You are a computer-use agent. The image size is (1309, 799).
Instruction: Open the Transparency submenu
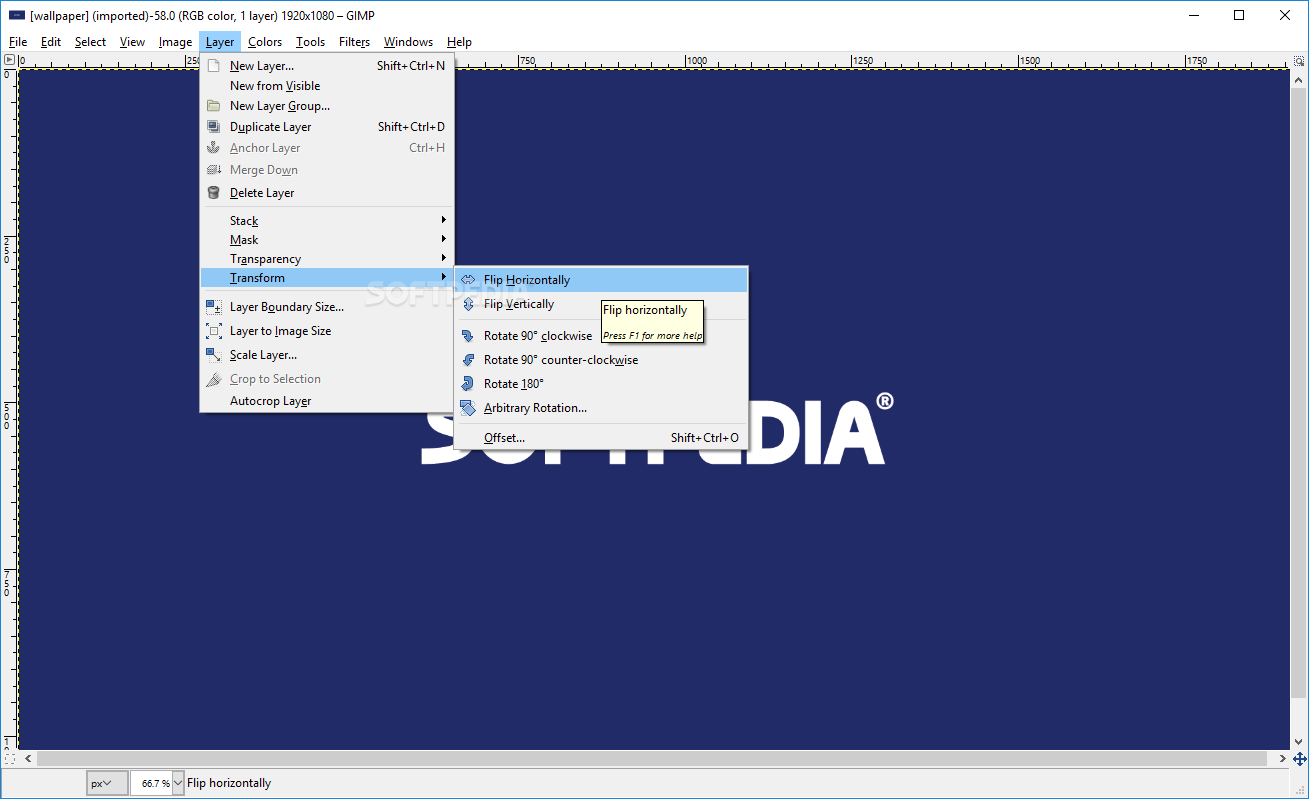pos(327,258)
